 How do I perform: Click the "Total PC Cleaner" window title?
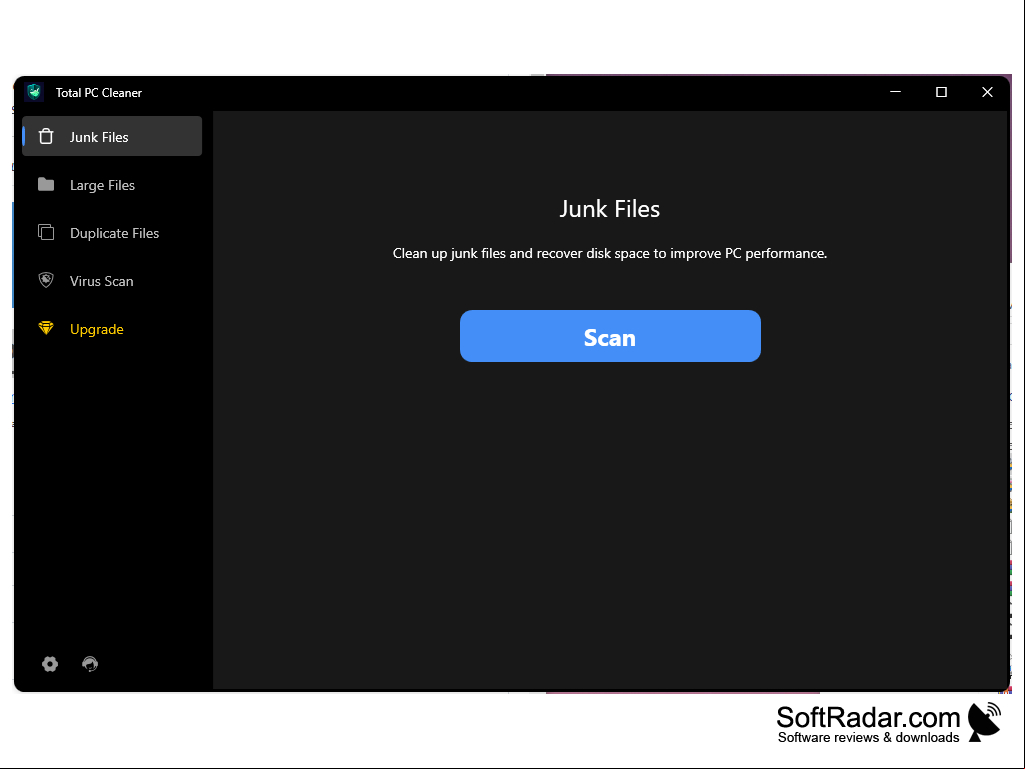99,93
